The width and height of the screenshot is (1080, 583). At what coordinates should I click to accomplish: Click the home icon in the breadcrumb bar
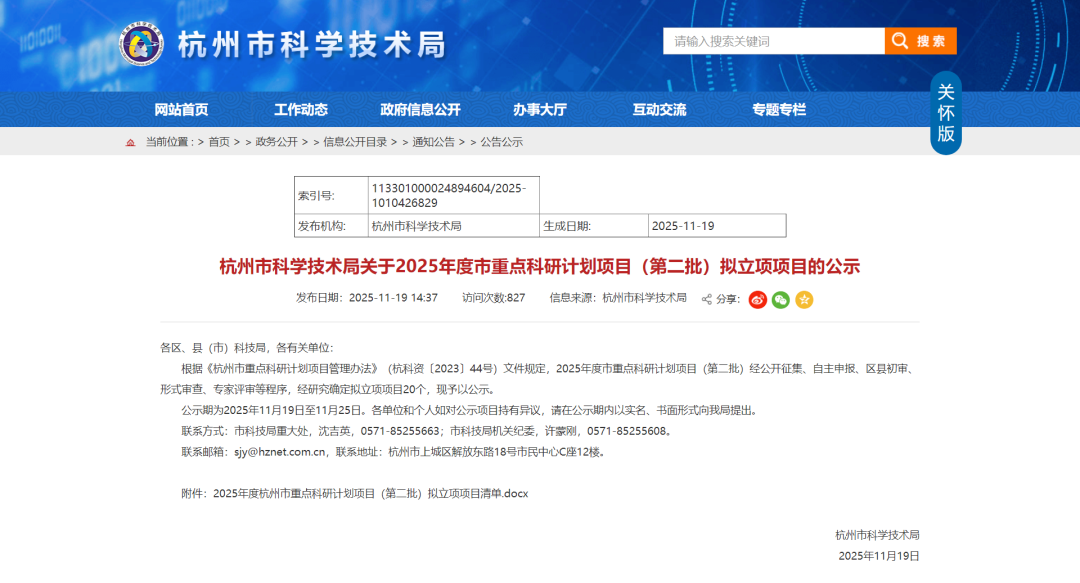[x=130, y=142]
